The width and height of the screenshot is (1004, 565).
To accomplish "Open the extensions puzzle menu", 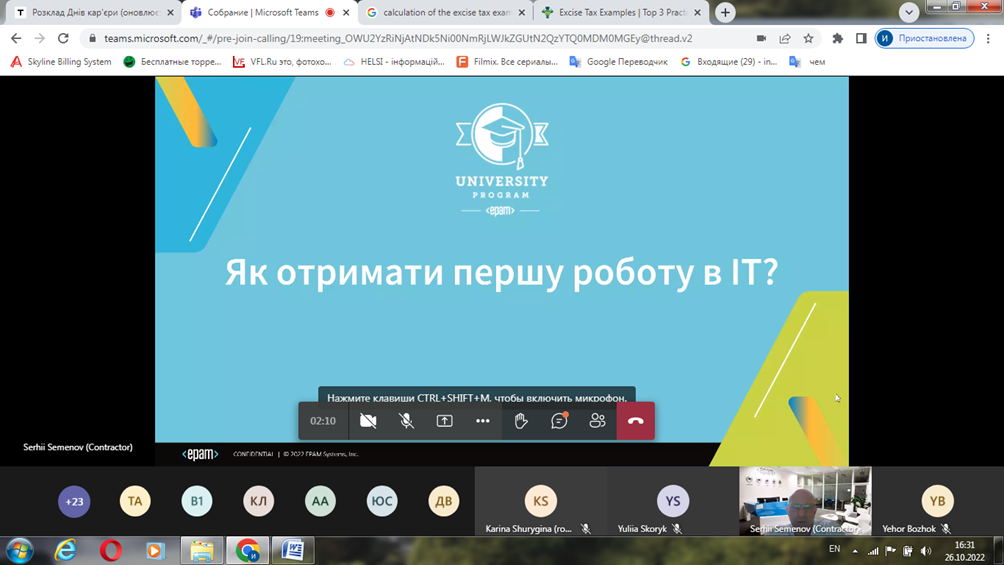I will point(838,38).
